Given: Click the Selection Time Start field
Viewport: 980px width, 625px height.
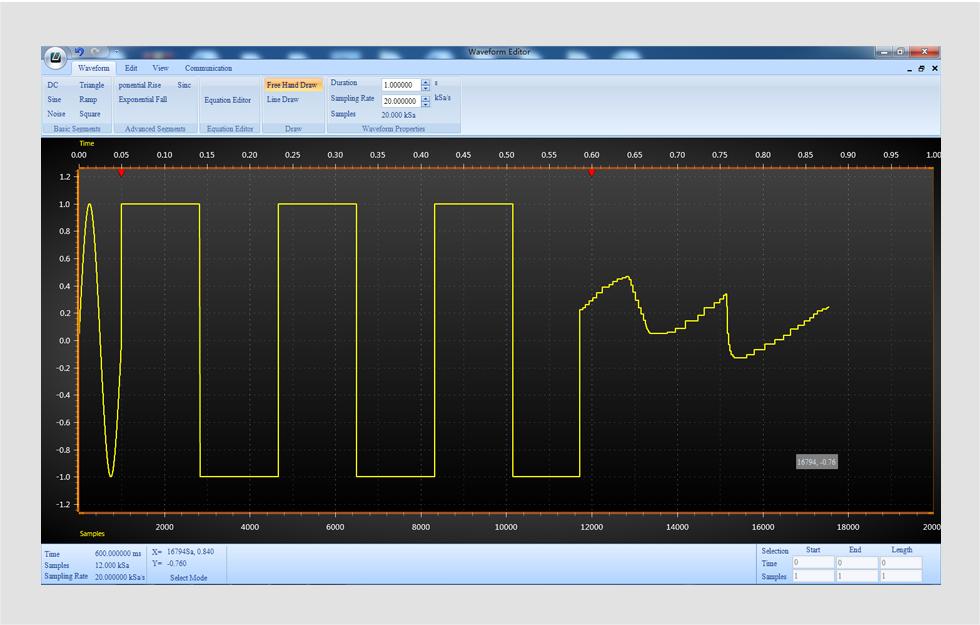Looking at the screenshot, I should pyautogui.click(x=813, y=563).
